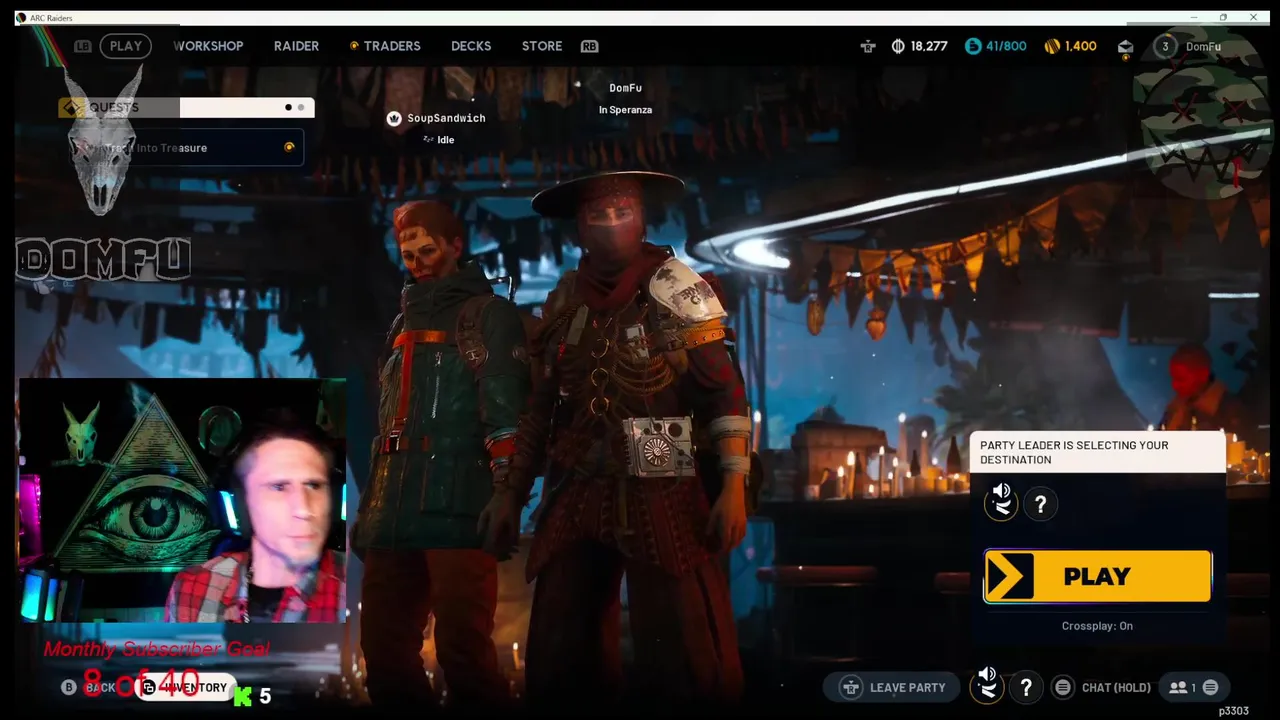Click the coin currency balance 18,277
Viewport: 1280px width, 720px height.
pos(919,46)
